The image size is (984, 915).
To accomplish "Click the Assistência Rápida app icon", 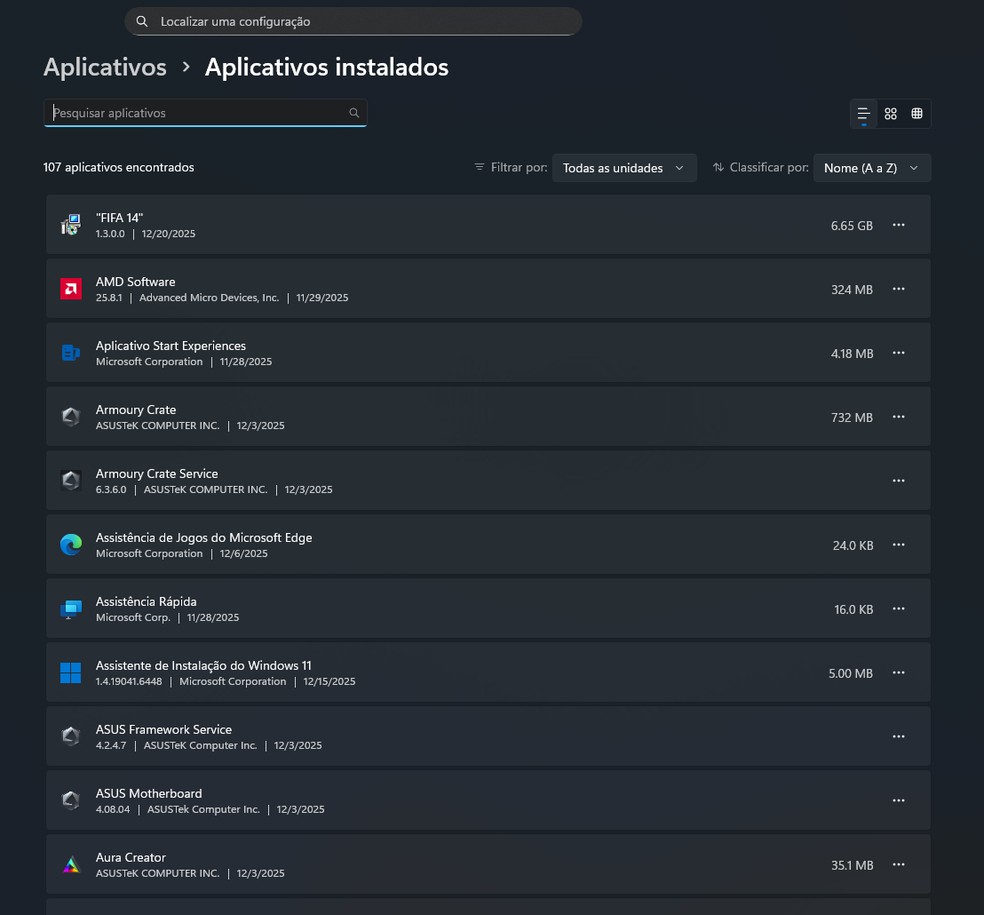I will tap(70, 609).
